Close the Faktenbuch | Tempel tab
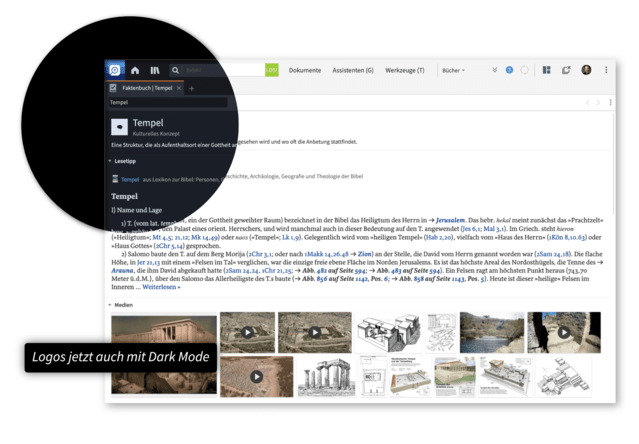This screenshot has height=444, width=639. coord(179,88)
